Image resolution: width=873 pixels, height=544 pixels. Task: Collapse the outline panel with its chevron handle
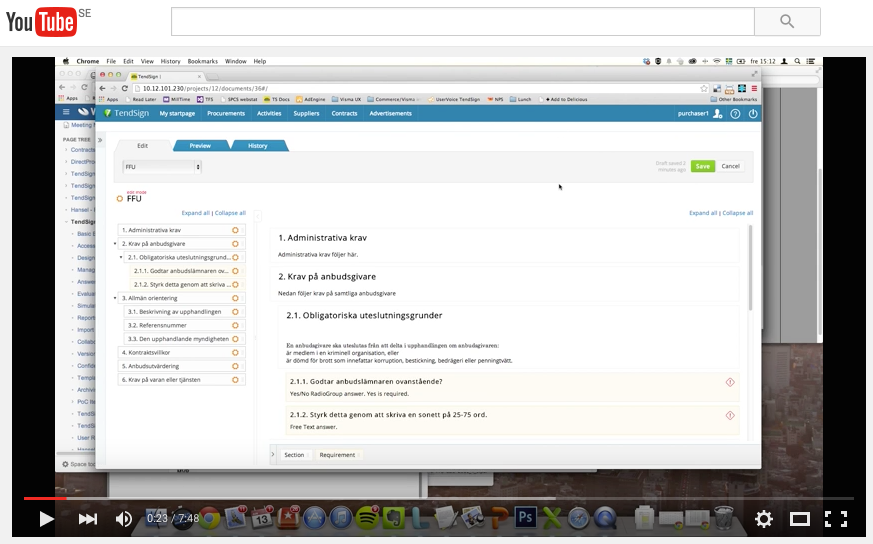coord(258,216)
